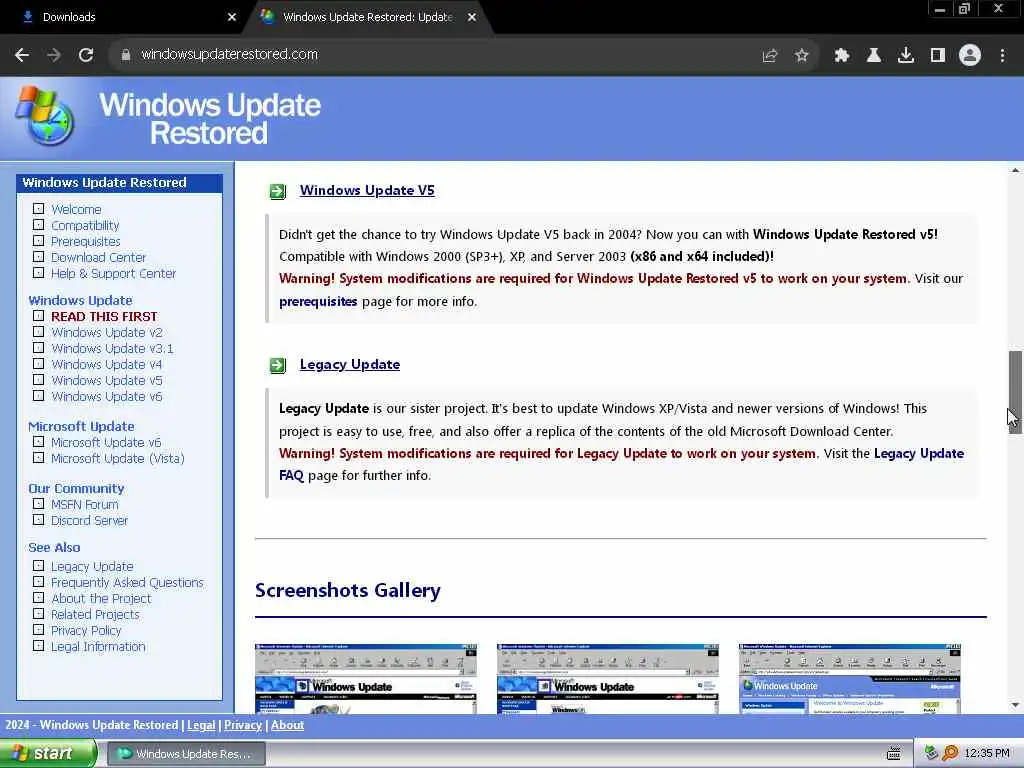Viewport: 1024px width, 768px height.
Task: Open Related Projects link
Action: (x=95, y=615)
